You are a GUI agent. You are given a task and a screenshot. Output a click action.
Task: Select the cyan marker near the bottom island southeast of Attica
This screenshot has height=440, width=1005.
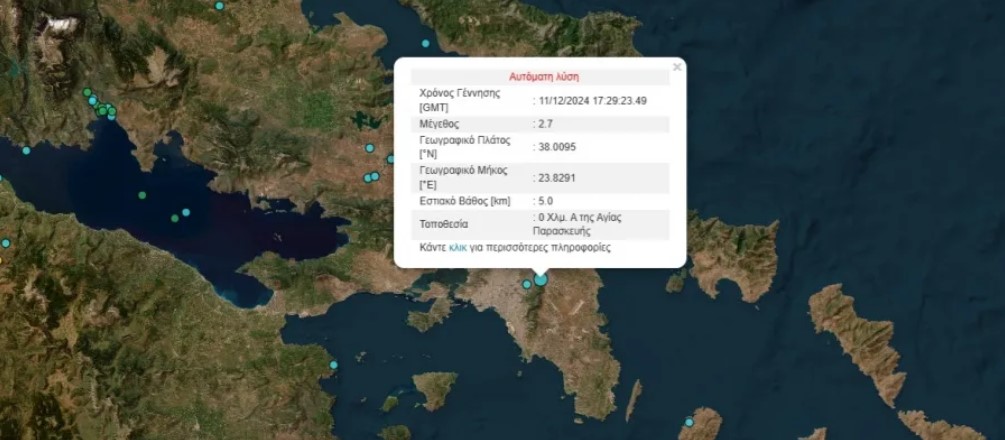[x=689, y=422]
